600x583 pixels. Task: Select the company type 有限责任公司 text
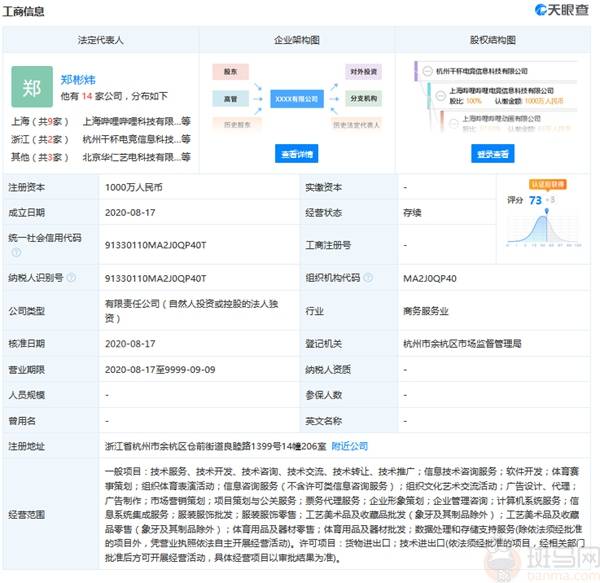(x=192, y=311)
